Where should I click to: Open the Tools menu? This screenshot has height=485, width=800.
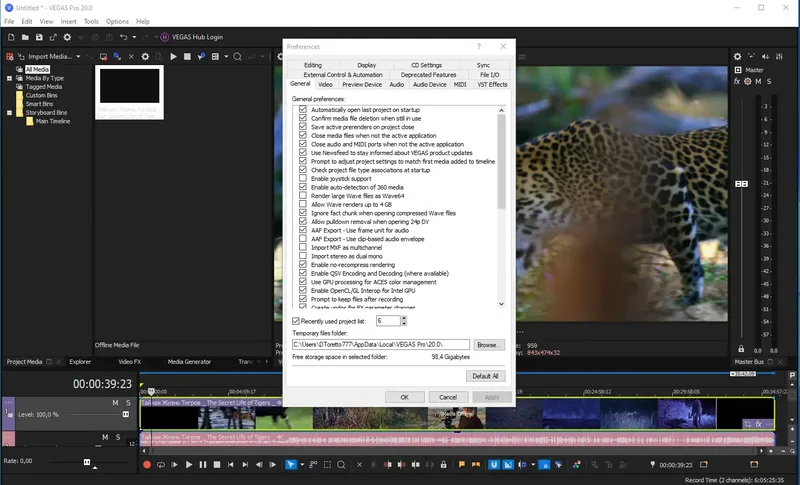tap(91, 21)
